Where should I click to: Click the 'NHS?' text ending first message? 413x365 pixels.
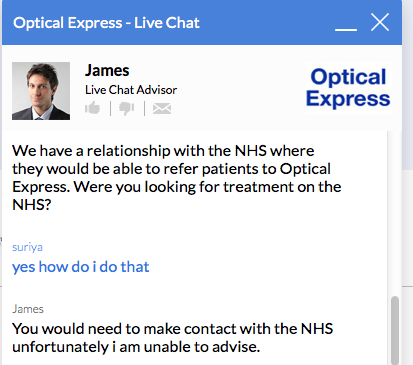point(32,205)
